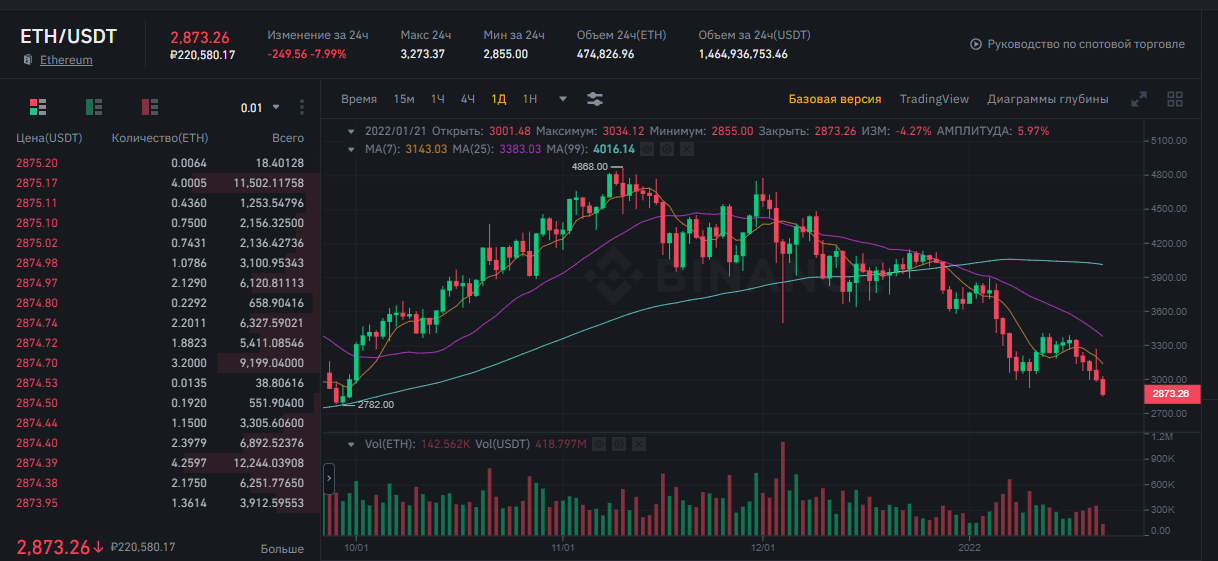The width and height of the screenshot is (1218, 561).
Task: Open order book more options menu
Action: point(302,107)
